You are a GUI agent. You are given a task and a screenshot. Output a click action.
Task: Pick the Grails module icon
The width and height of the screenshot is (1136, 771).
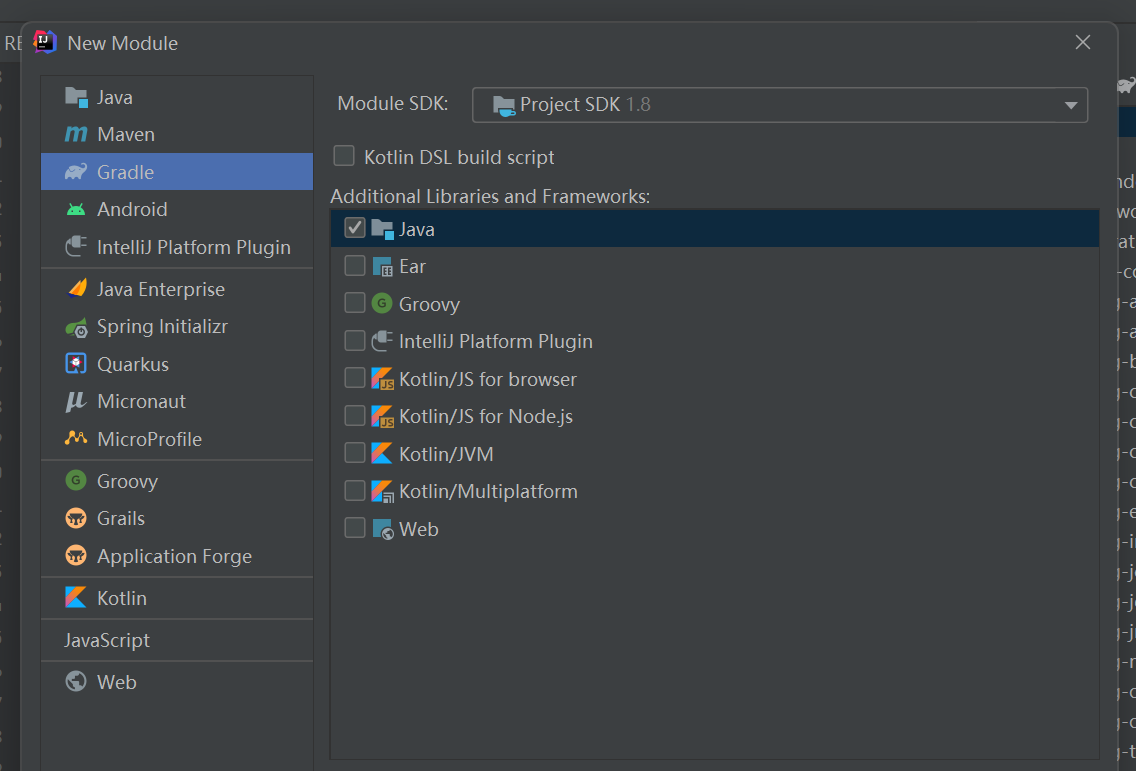pyautogui.click(x=76, y=519)
